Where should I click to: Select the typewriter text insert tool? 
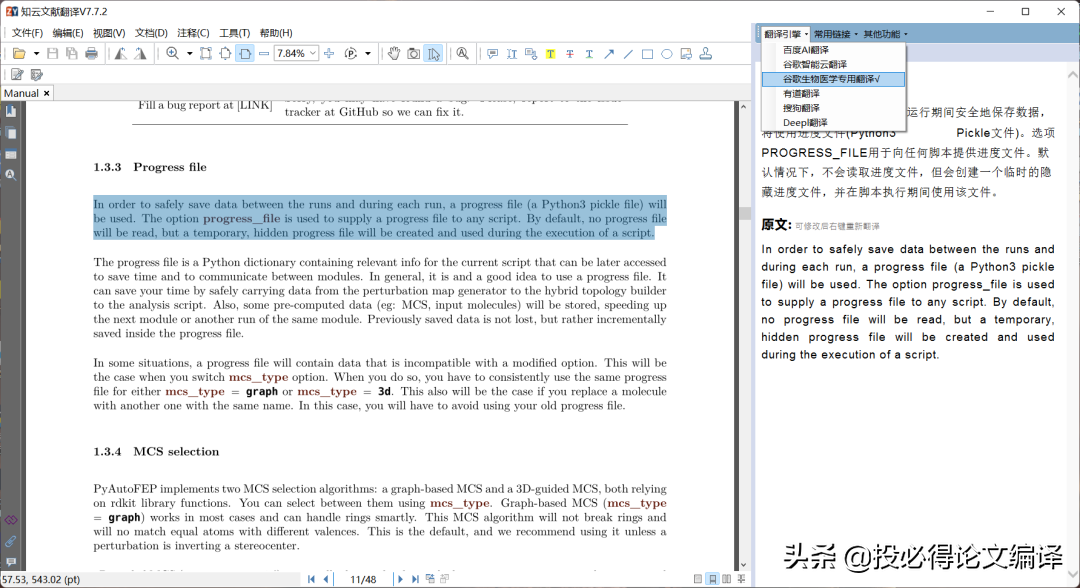click(x=512, y=54)
